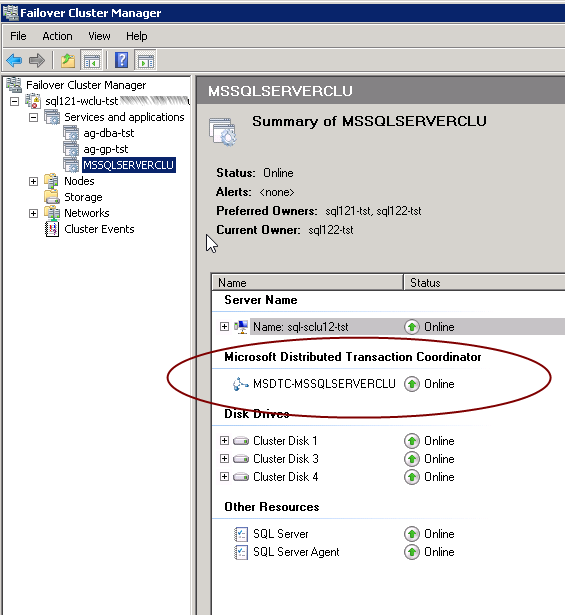Select Cluster Disk 1 resource
Viewport: 565px width, 615px height.
click(x=285, y=441)
